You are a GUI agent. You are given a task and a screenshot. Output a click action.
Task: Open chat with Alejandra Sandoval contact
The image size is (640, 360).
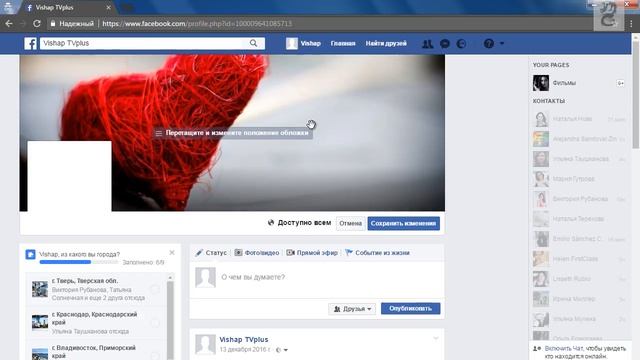click(579, 139)
